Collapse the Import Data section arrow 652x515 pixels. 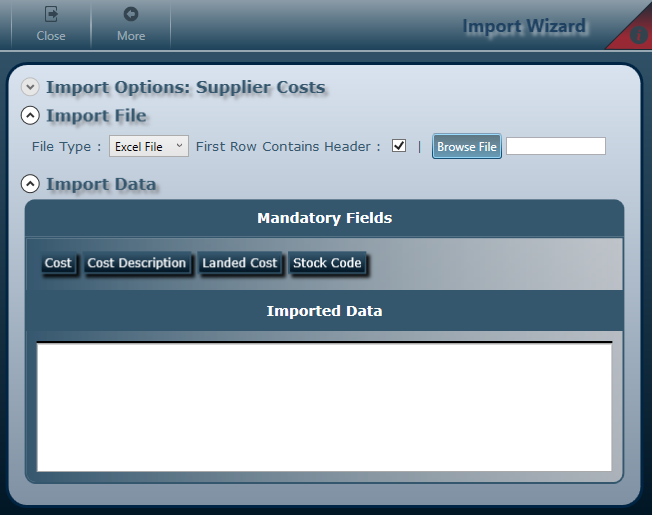pyautogui.click(x=30, y=184)
